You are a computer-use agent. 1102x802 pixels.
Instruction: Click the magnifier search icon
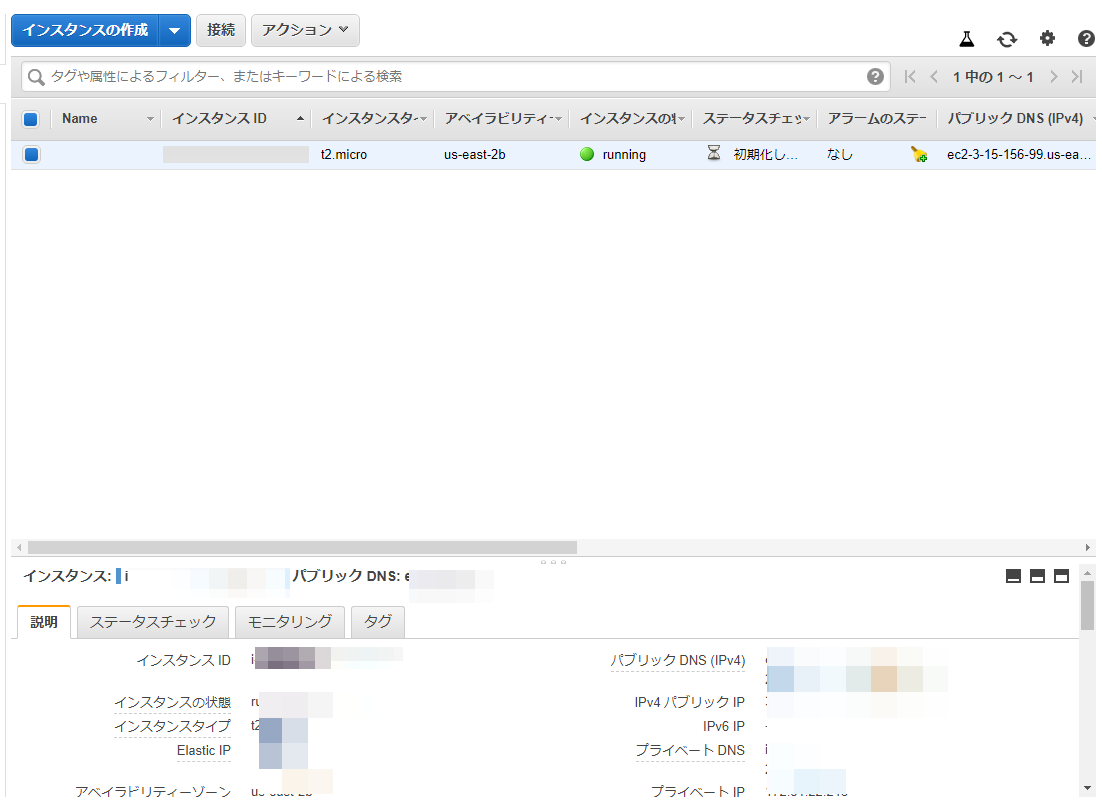click(36, 77)
